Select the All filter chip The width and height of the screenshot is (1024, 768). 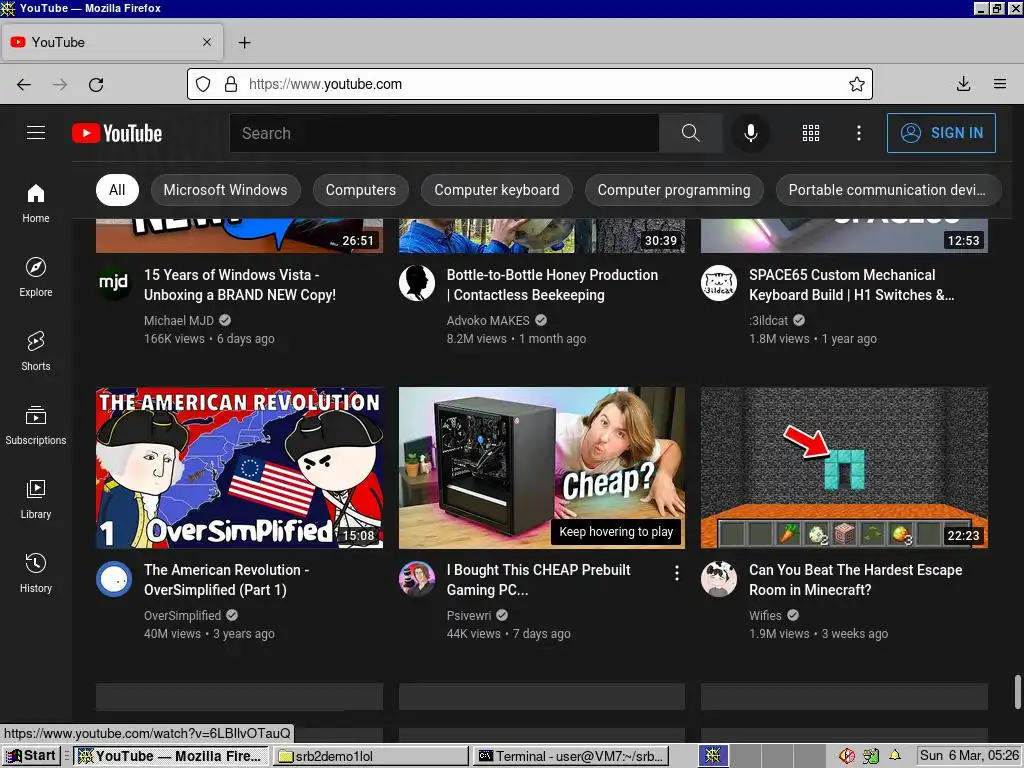tap(117, 190)
